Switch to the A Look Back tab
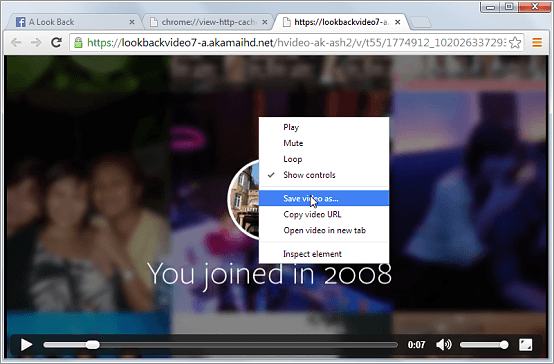 click(x=74, y=22)
